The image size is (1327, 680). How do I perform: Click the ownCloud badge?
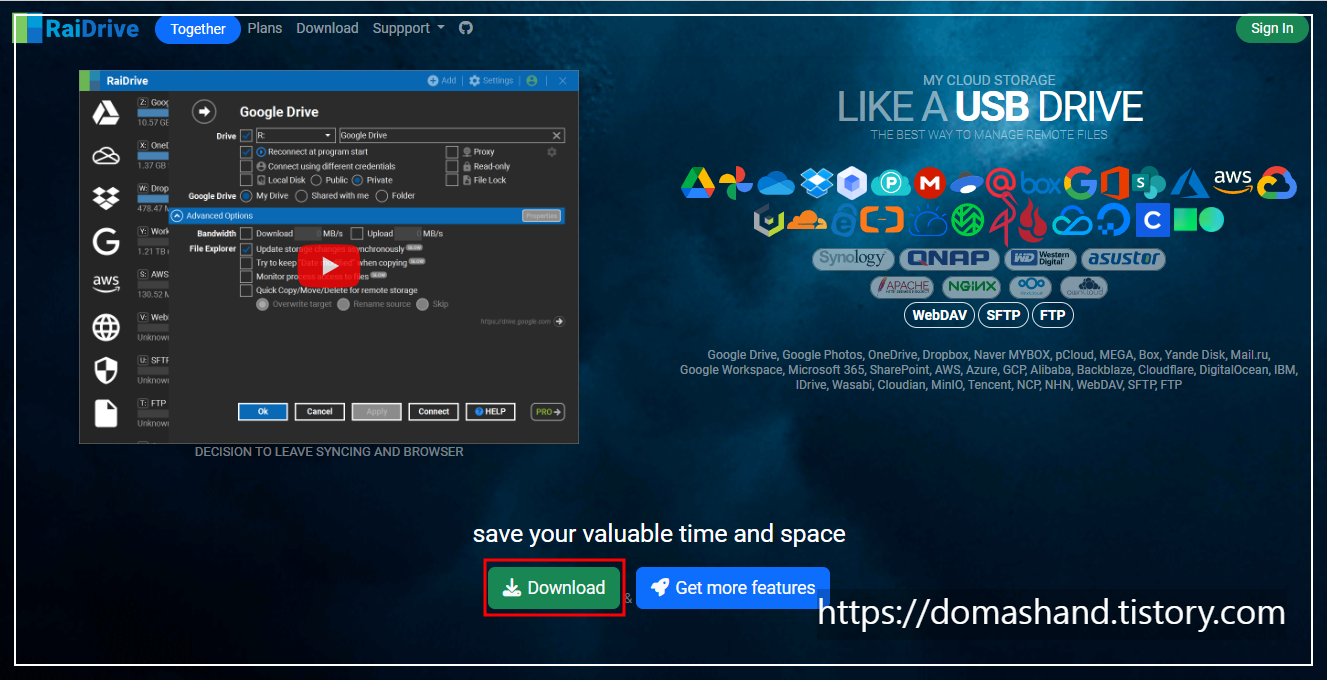point(1084,287)
